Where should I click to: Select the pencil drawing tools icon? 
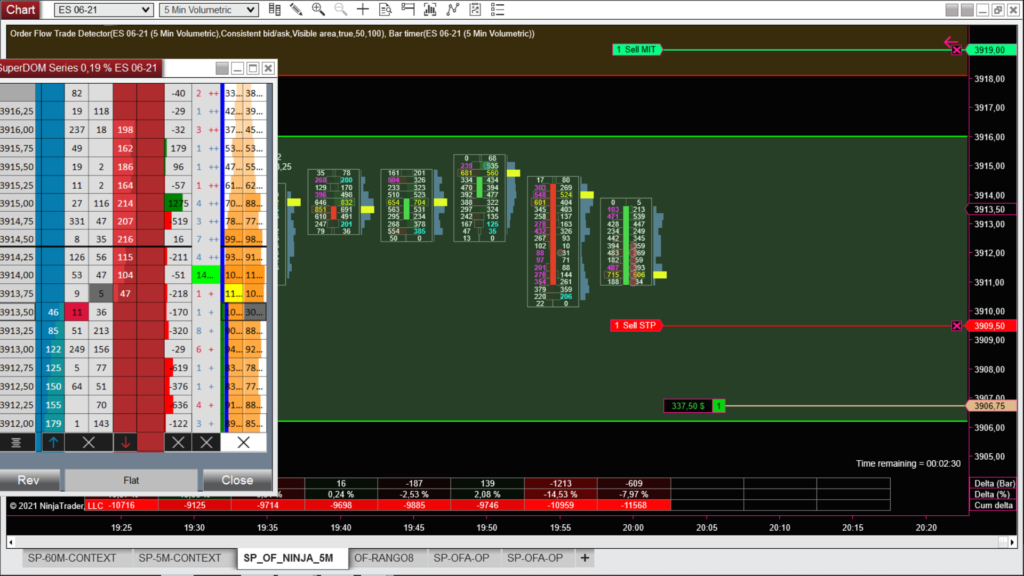pyautogui.click(x=296, y=10)
